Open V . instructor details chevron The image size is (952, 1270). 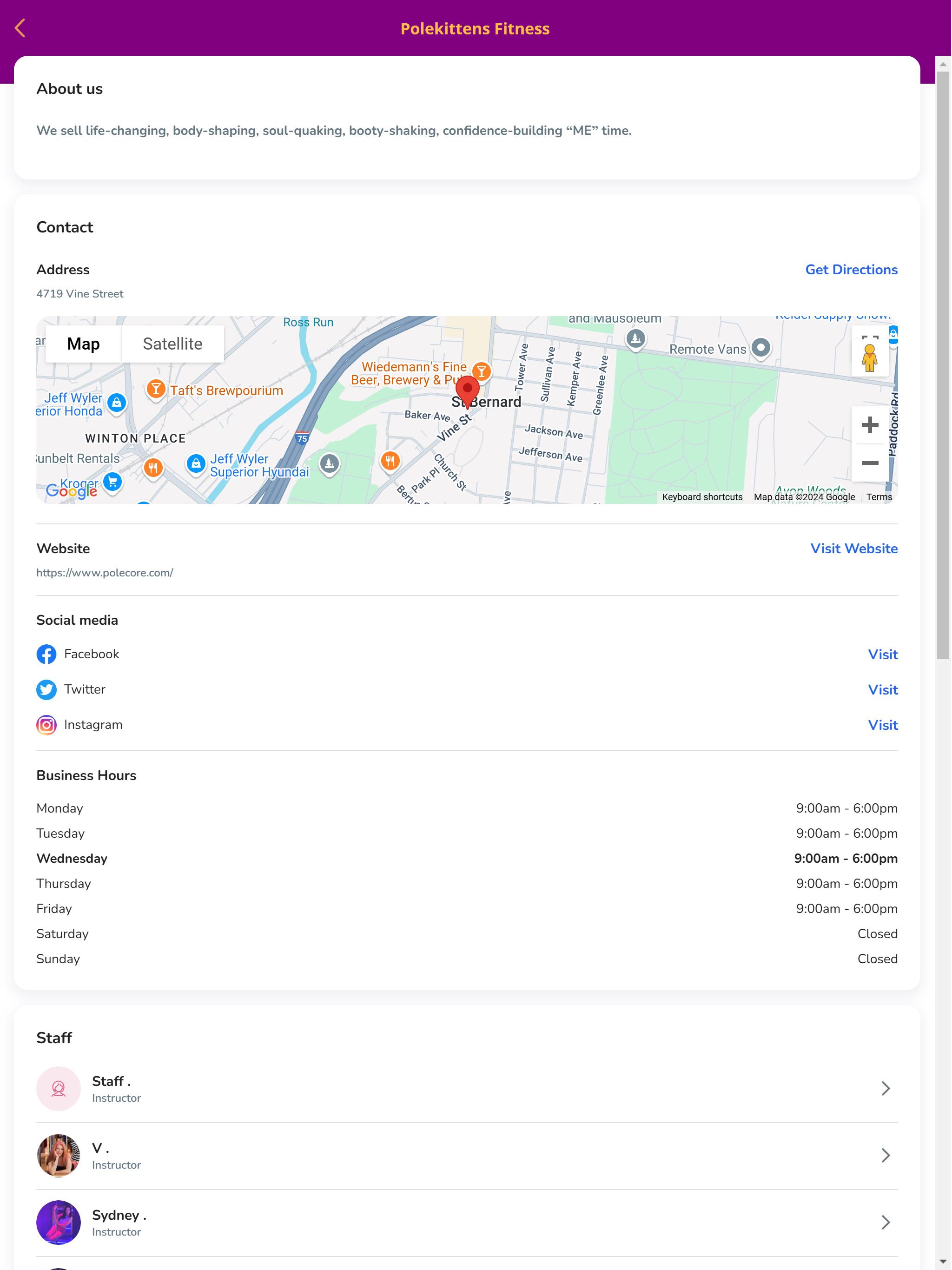click(x=886, y=1156)
